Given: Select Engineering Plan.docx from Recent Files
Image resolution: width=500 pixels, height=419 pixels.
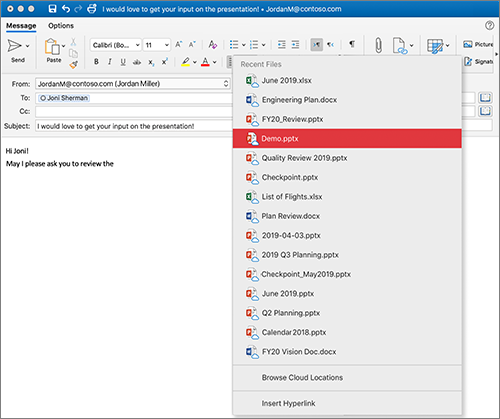Looking at the screenshot, I should click(347, 100).
